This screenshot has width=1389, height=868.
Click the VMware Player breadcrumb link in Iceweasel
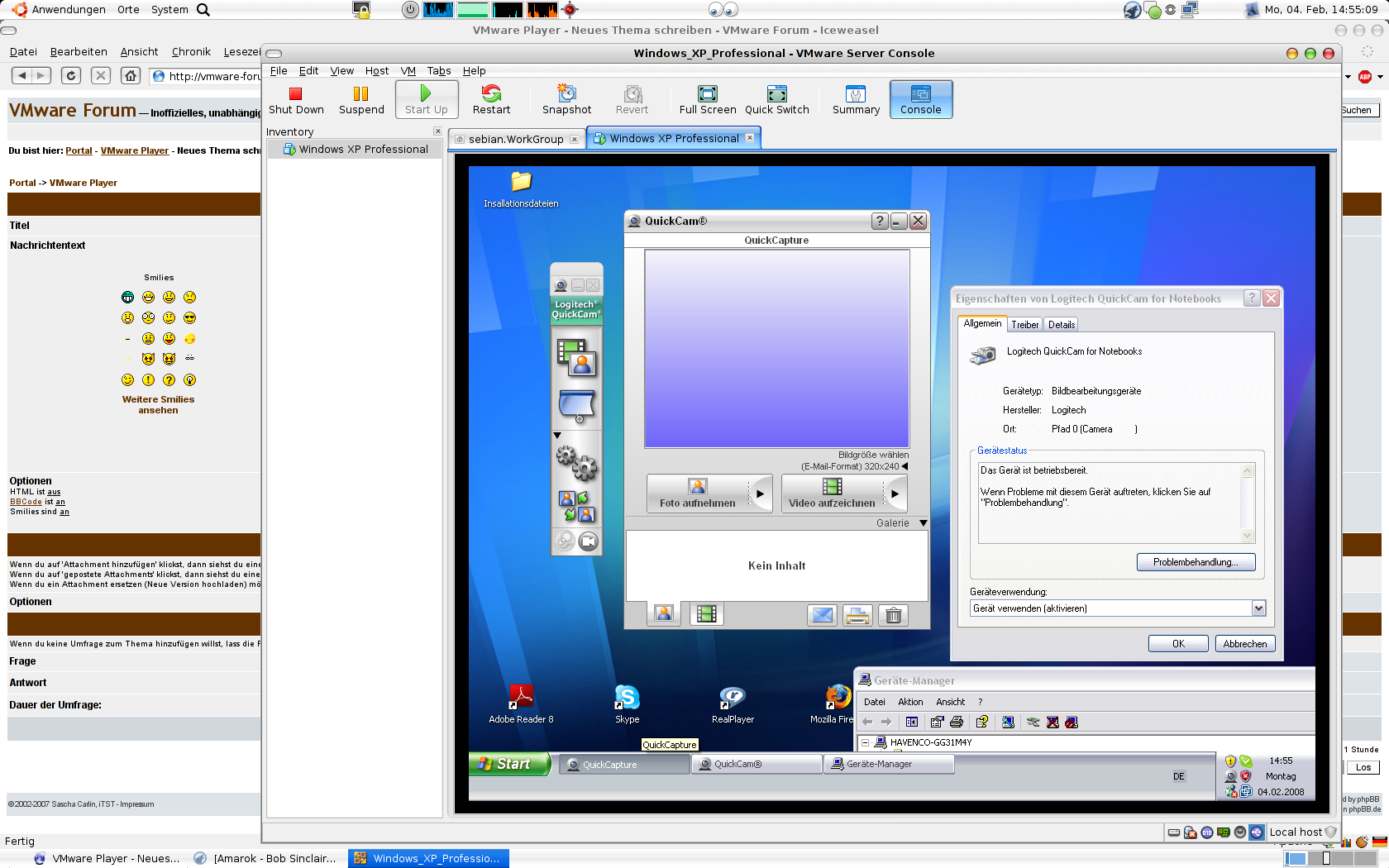[135, 151]
